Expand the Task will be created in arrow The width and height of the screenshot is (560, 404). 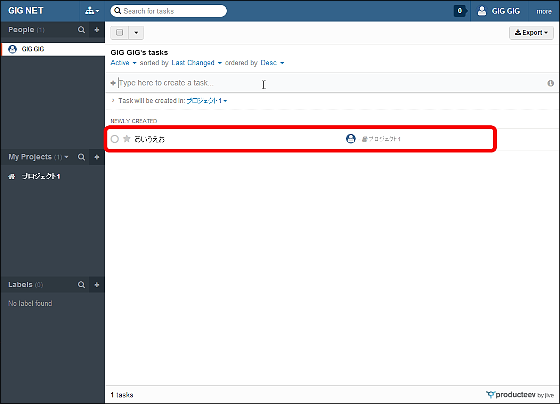tap(113, 101)
